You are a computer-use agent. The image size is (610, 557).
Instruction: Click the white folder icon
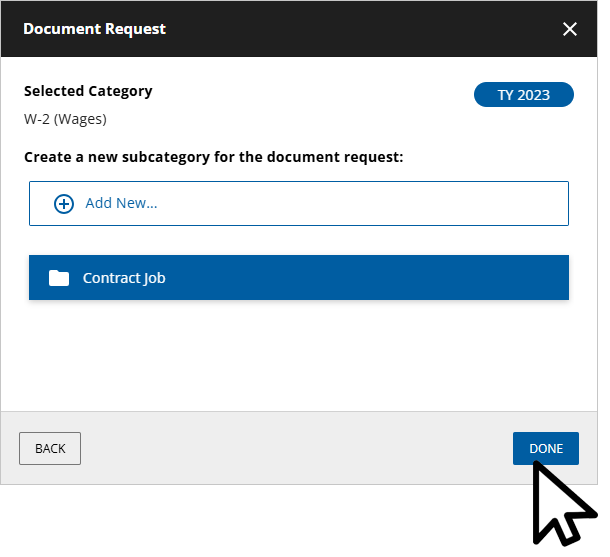click(x=59, y=278)
